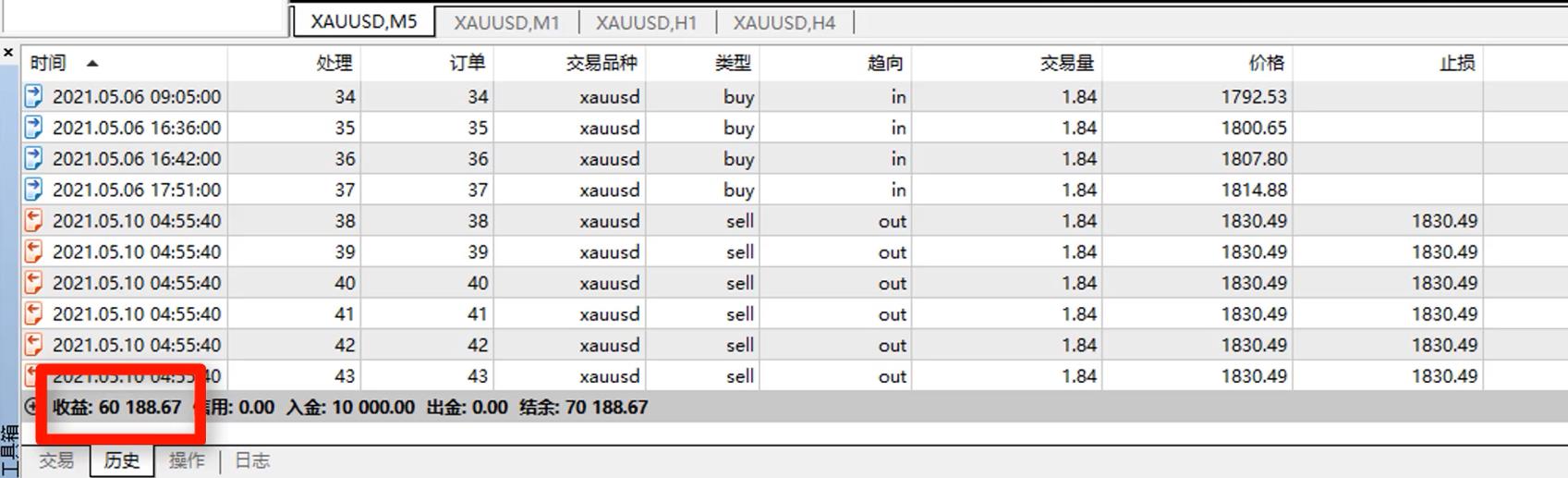
Task: Click the entry icon on 16:36:00 row
Action: pyautogui.click(x=33, y=128)
